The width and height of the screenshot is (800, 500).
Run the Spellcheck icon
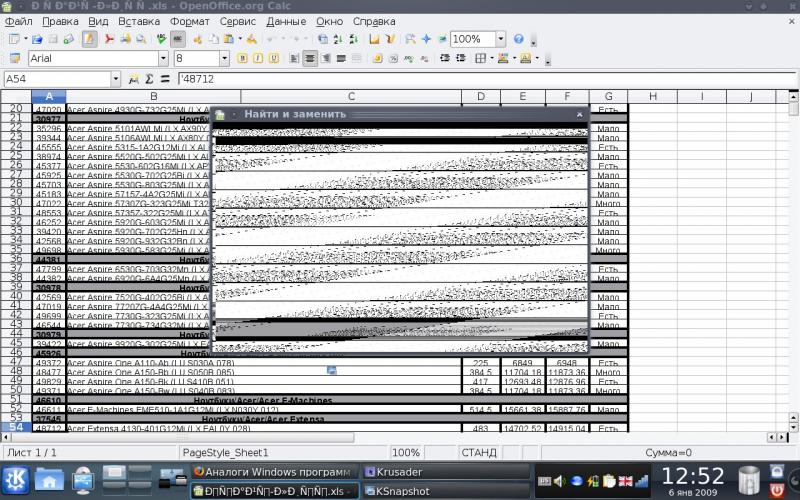[162, 39]
